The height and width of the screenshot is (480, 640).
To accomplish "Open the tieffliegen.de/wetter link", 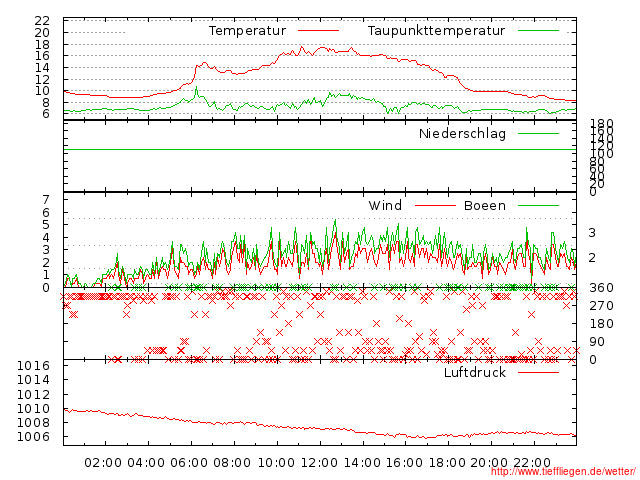I will [x=563, y=472].
